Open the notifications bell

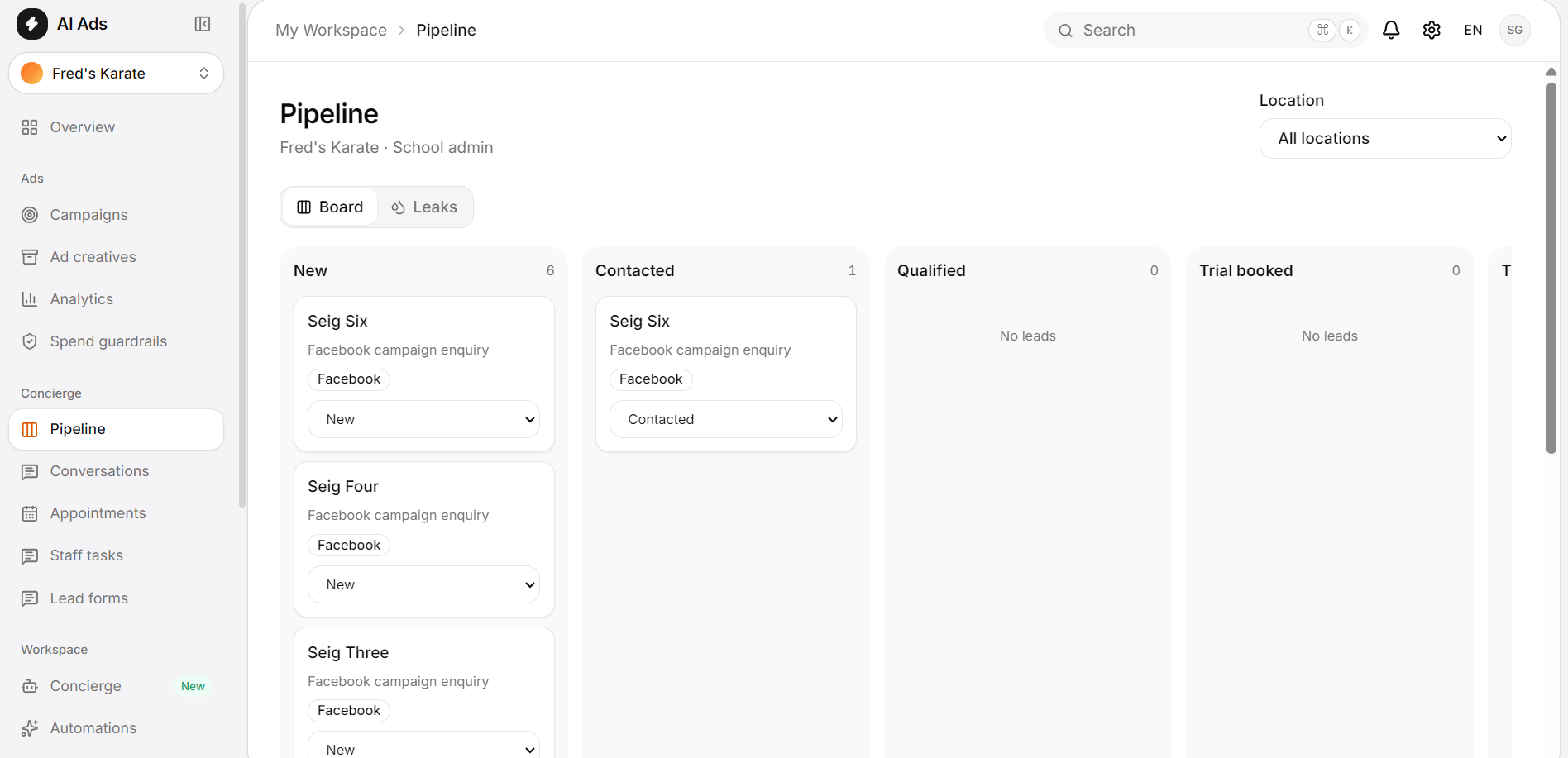(x=1391, y=31)
